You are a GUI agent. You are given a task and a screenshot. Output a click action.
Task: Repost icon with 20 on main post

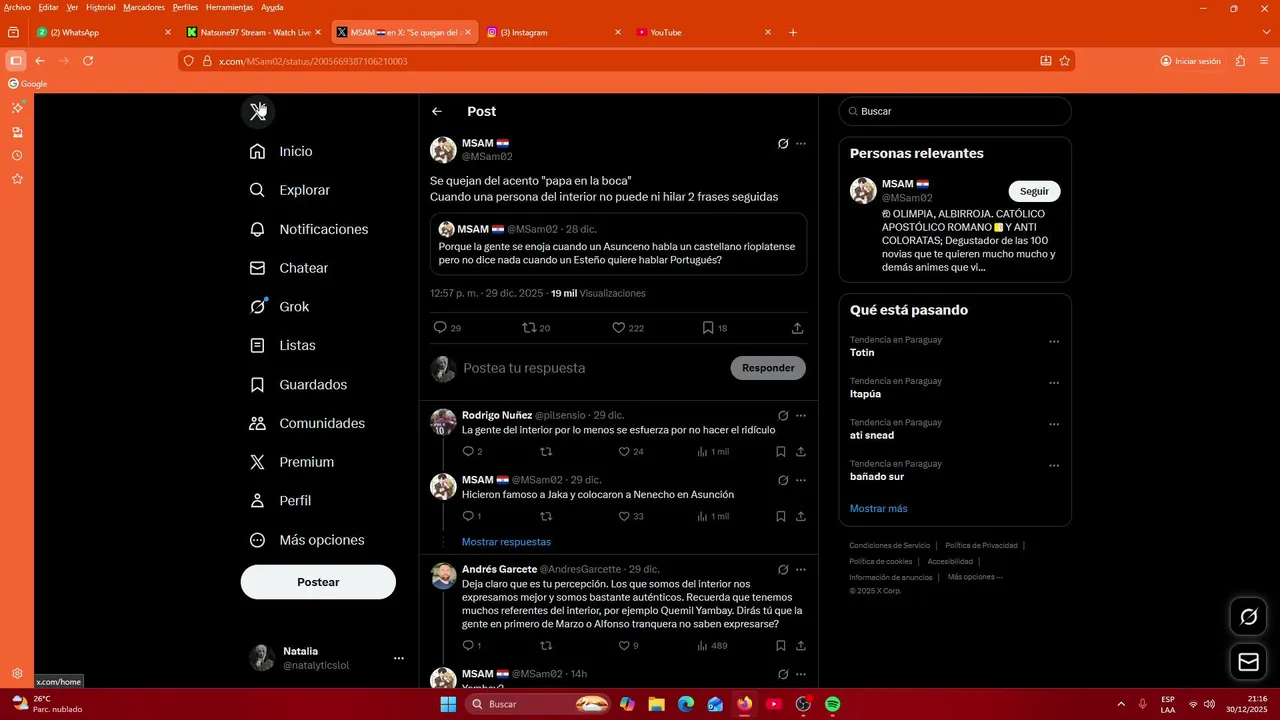(x=529, y=328)
